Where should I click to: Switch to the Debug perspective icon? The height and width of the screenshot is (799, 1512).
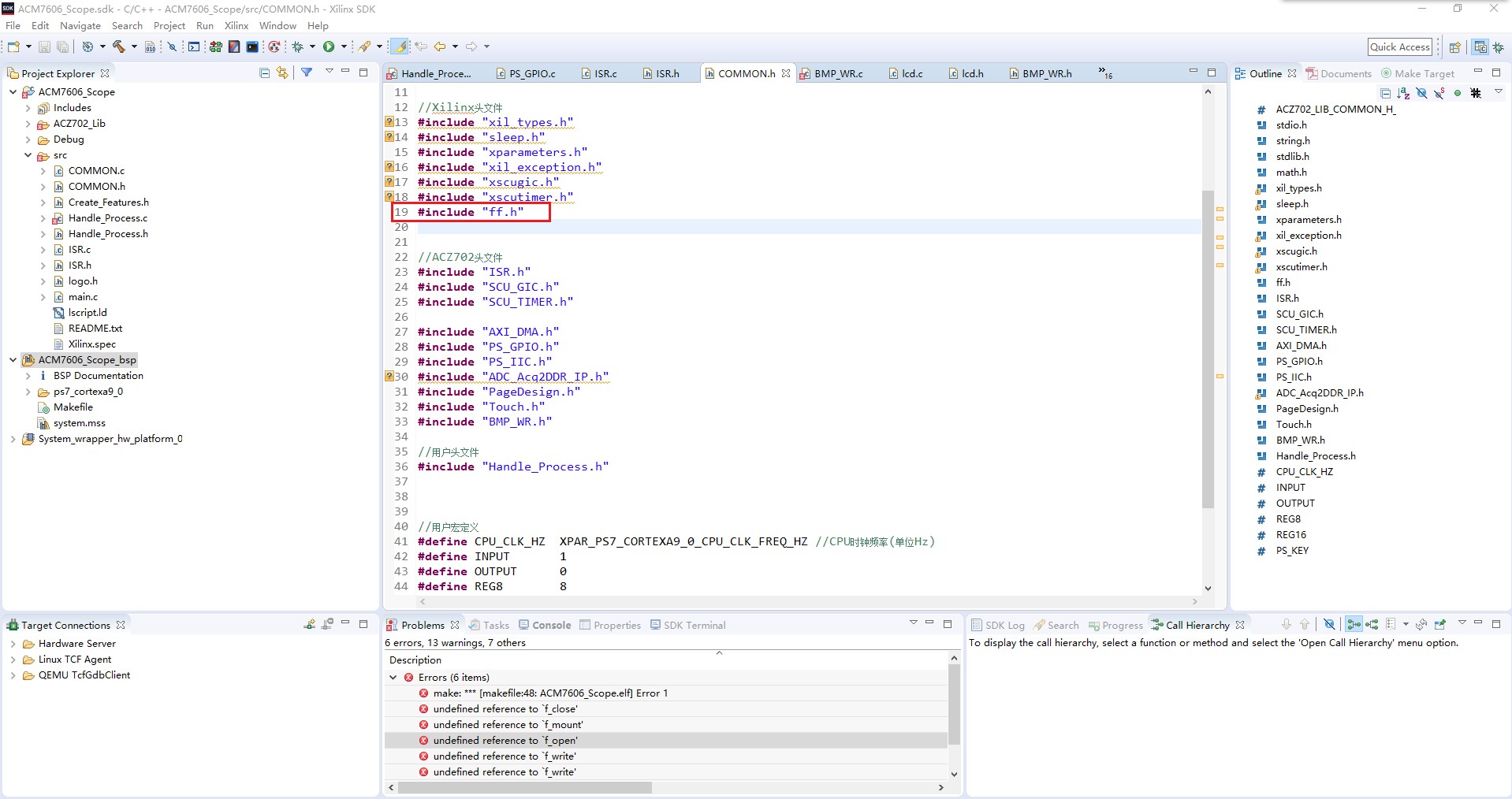1498,47
